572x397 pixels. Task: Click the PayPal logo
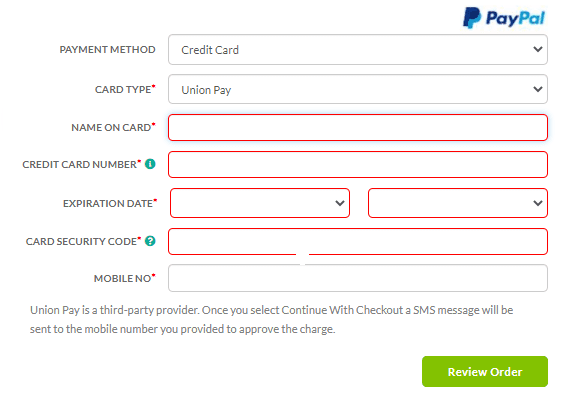pyautogui.click(x=504, y=17)
